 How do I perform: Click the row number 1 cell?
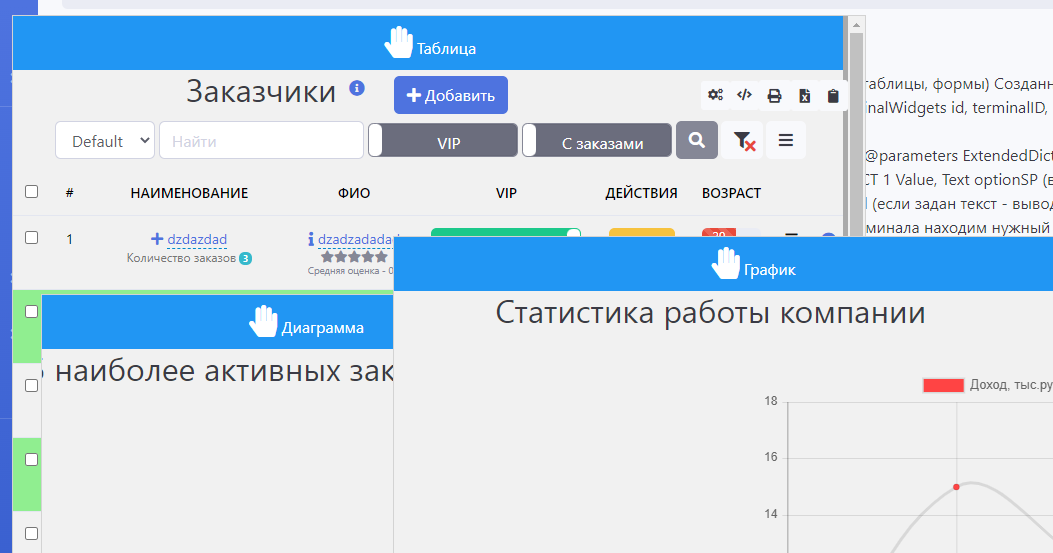tap(69, 239)
